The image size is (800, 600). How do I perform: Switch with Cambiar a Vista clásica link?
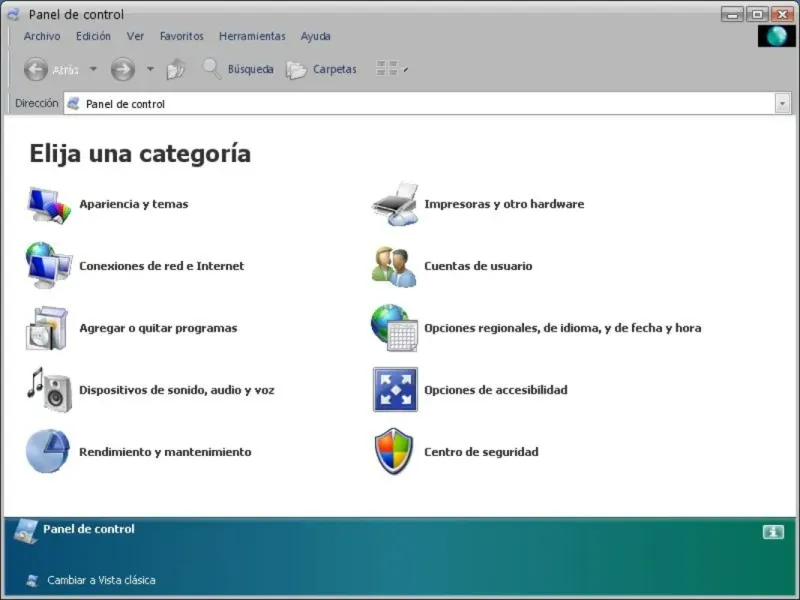pos(102,580)
